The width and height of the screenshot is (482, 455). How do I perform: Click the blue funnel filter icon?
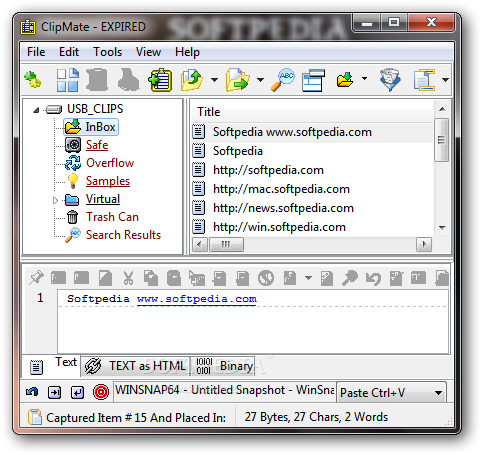coord(389,80)
